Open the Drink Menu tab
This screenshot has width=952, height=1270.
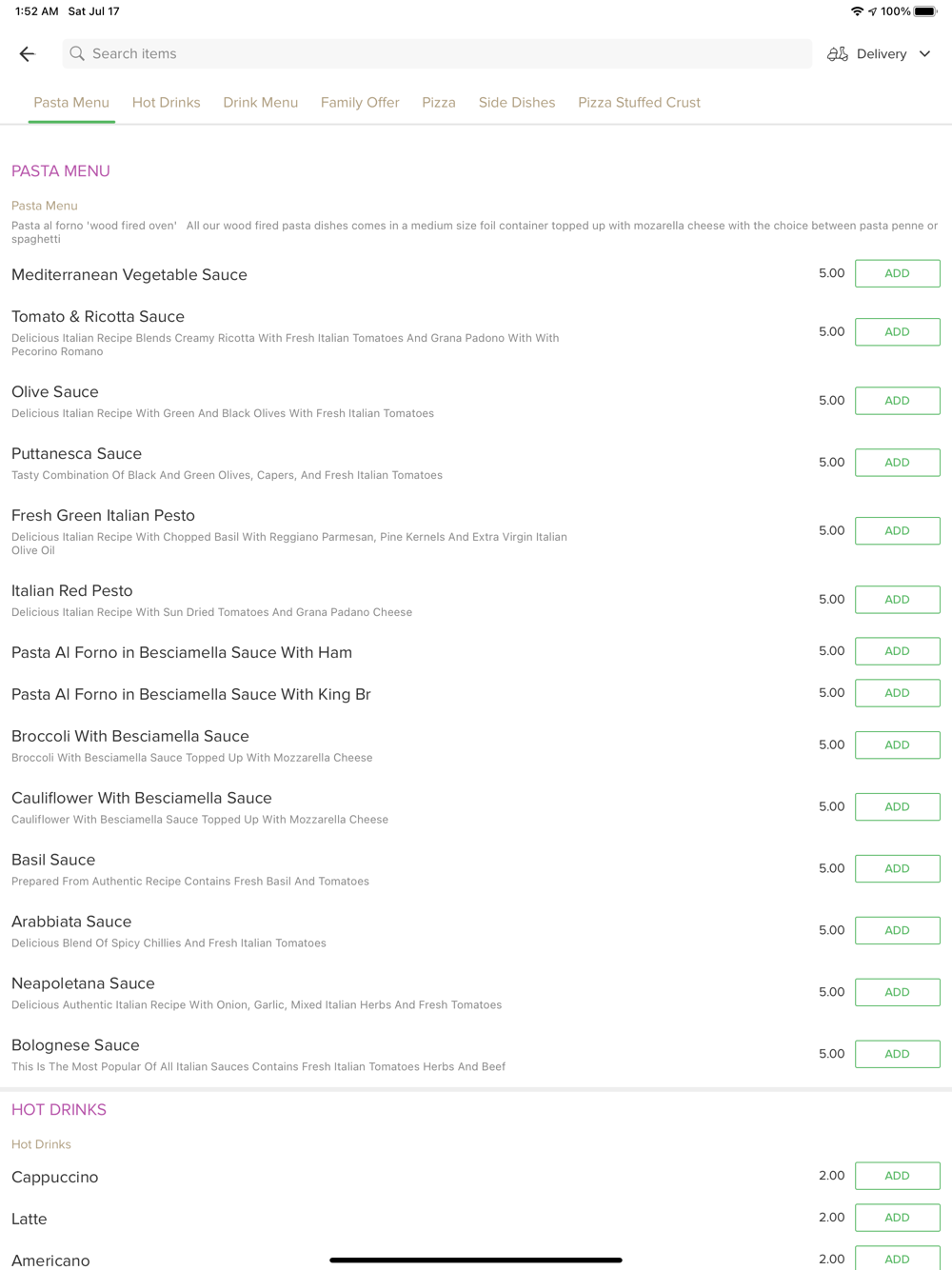click(x=260, y=103)
